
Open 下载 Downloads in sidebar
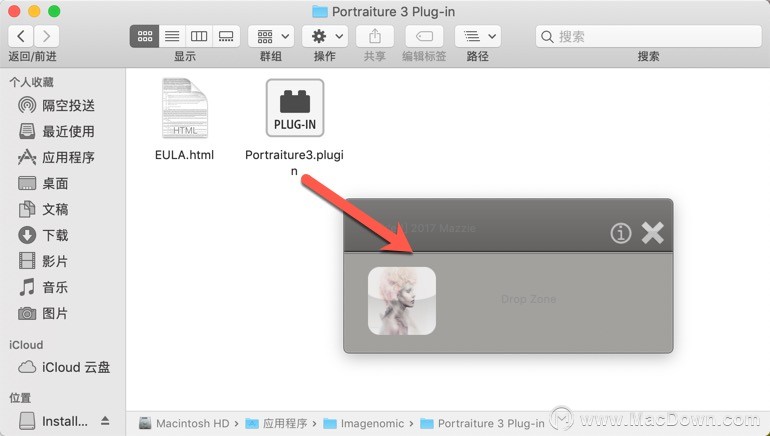pyautogui.click(x=43, y=235)
